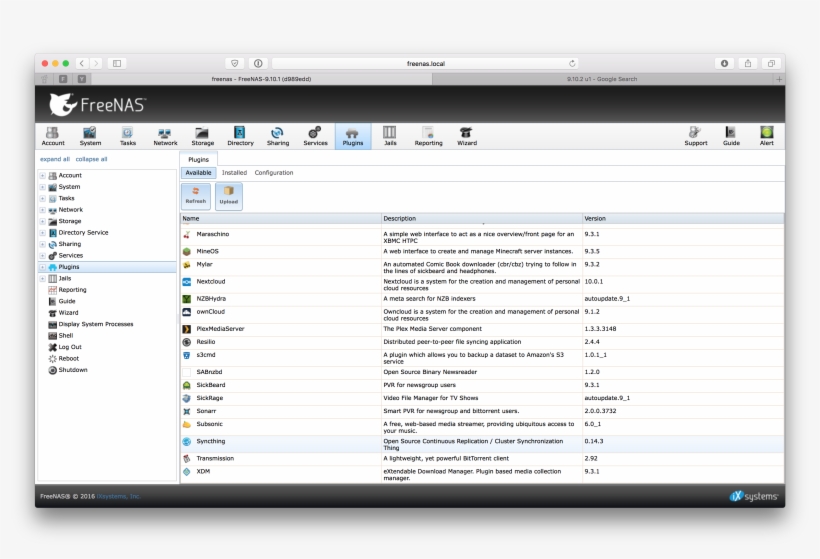Expand the System tree node
This screenshot has width=820, height=559.
[x=42, y=187]
